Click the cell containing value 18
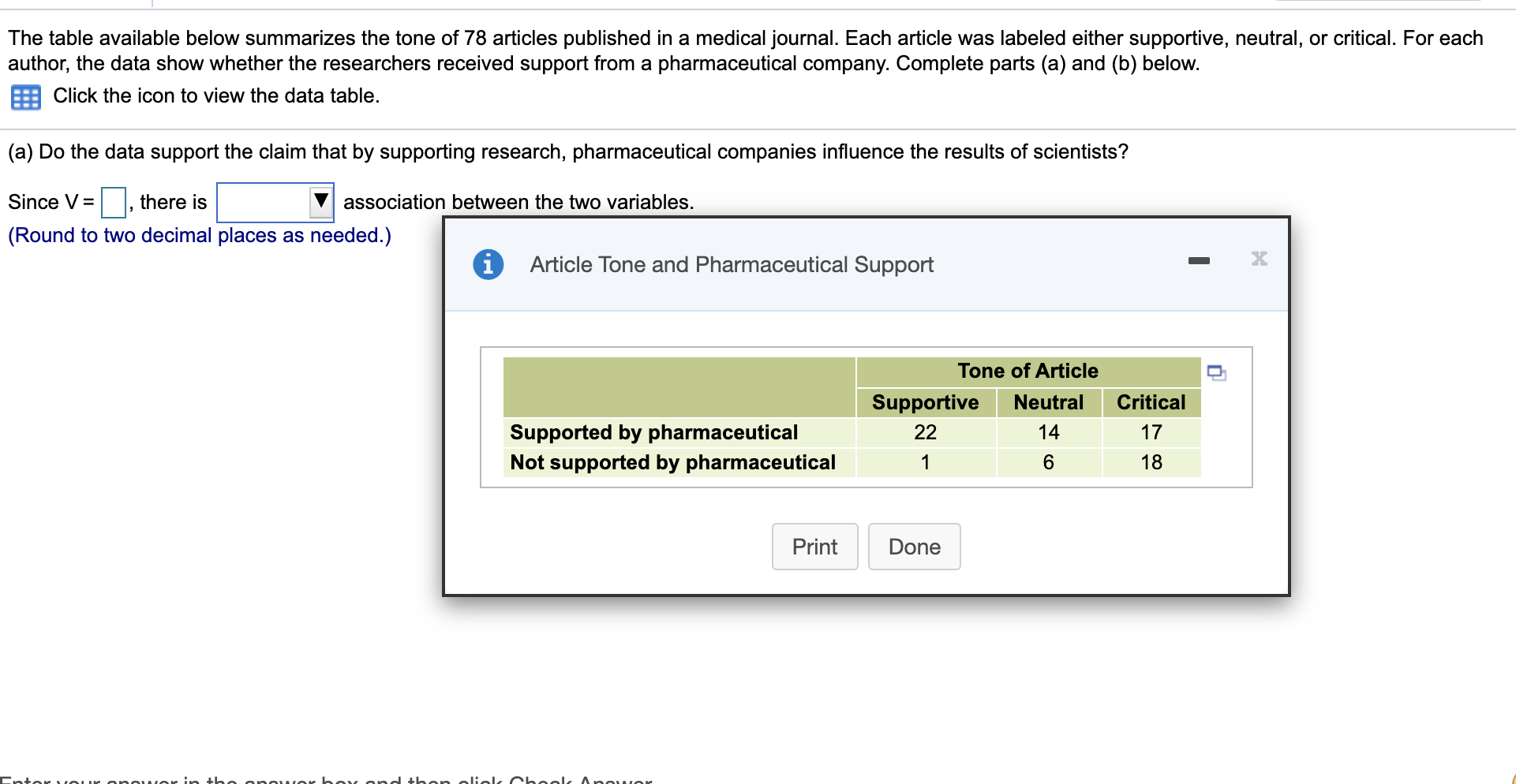 tap(1151, 462)
